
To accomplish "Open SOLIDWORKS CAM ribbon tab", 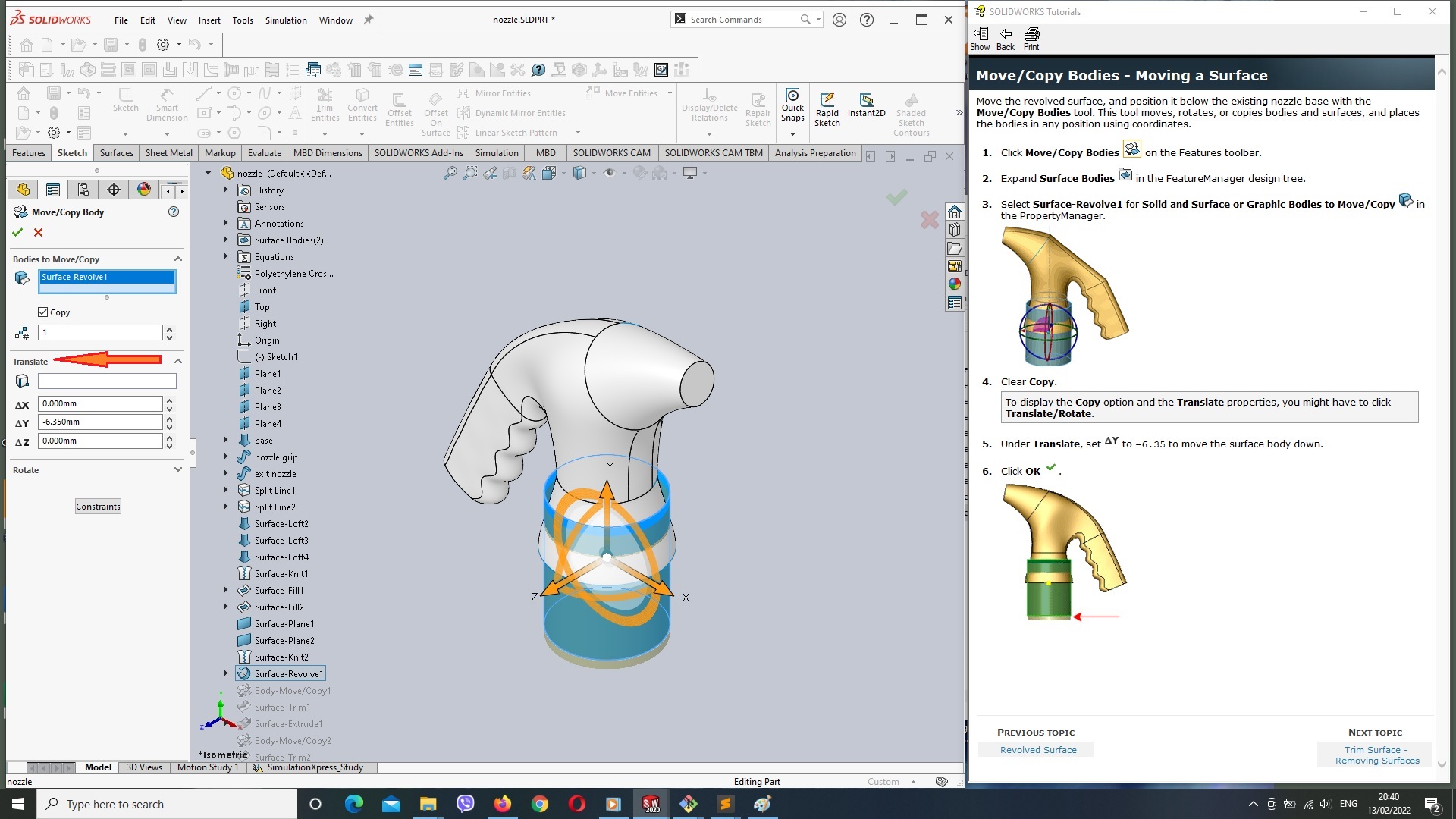I will 611,153.
